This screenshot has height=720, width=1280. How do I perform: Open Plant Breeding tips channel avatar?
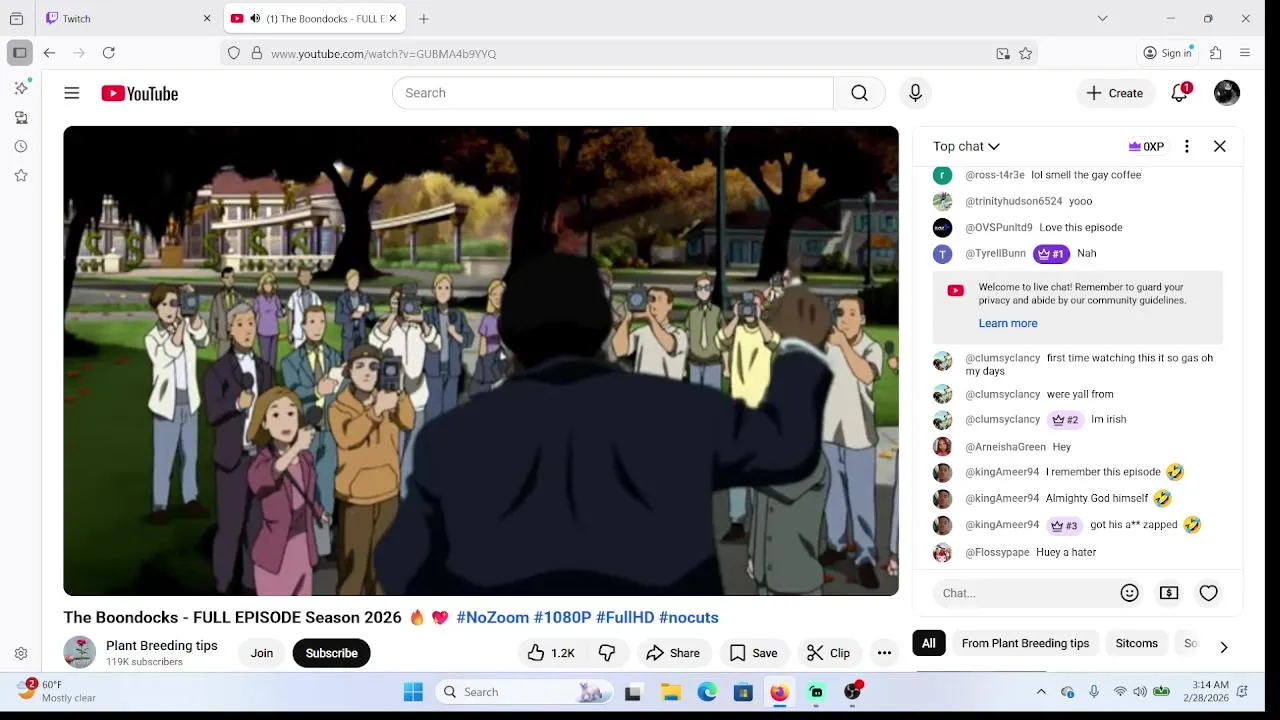click(79, 652)
